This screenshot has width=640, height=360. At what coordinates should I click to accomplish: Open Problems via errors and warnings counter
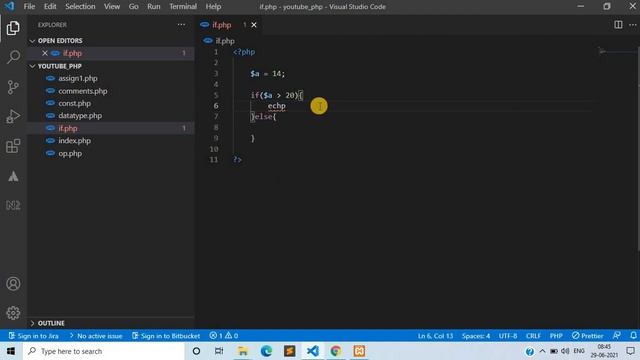[x=224, y=336]
